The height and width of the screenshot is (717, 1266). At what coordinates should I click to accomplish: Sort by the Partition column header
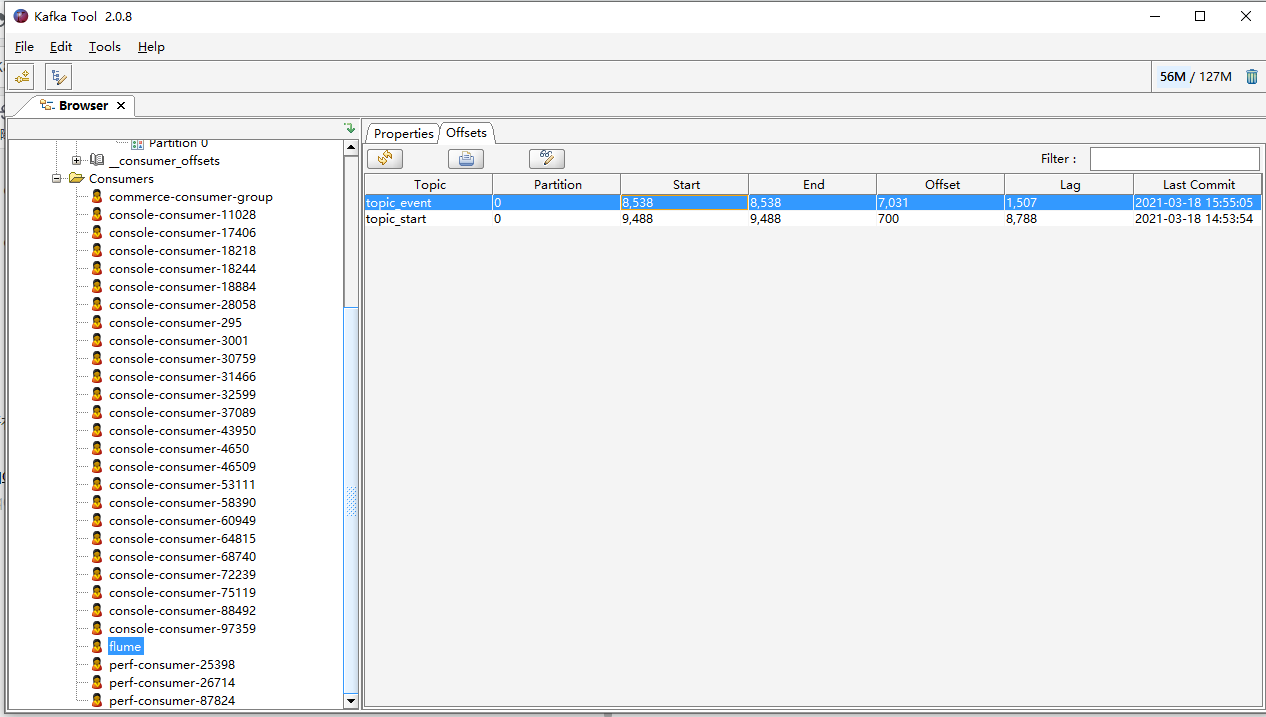(557, 184)
